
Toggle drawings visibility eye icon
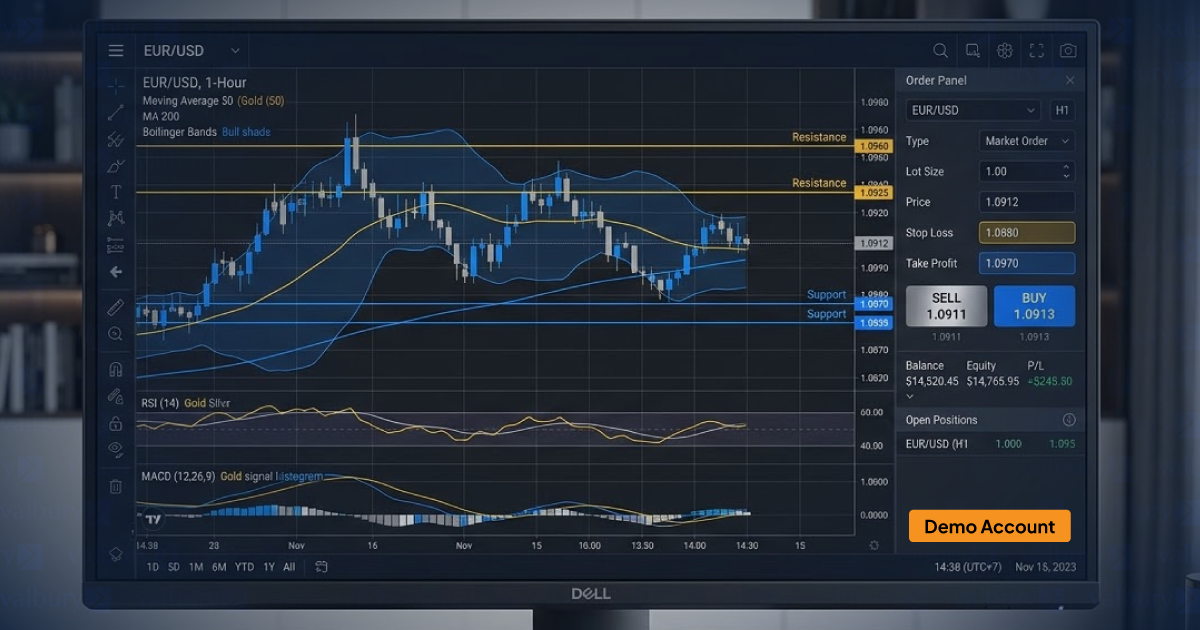click(116, 449)
